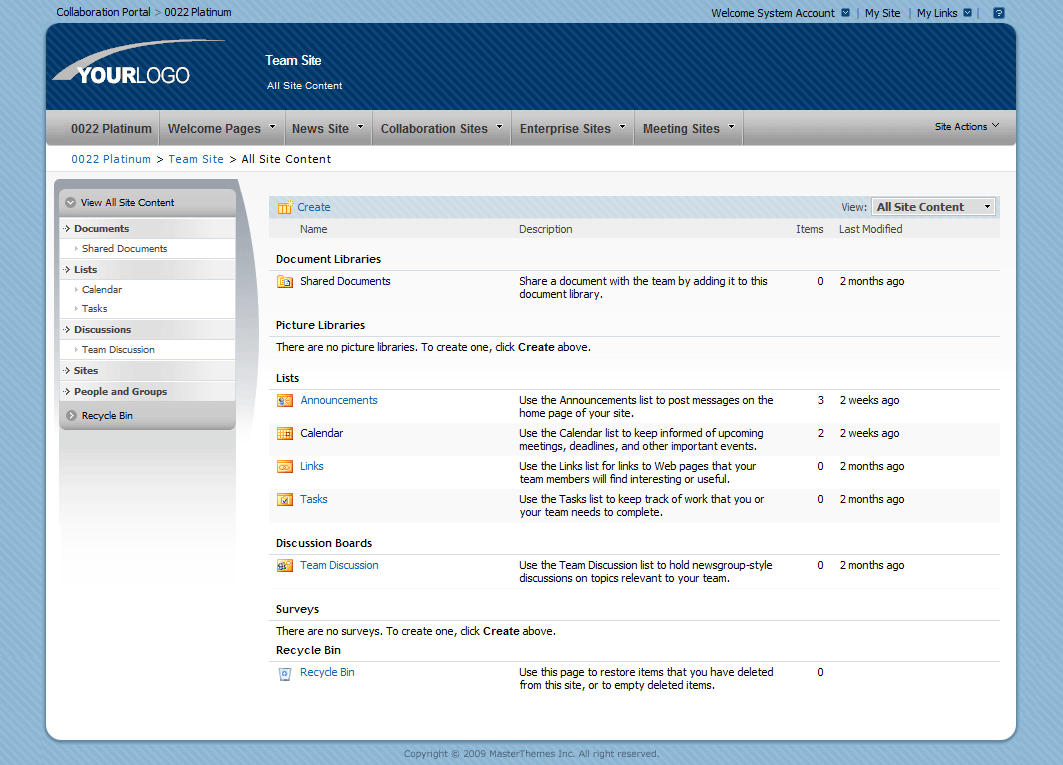
Task: Click the Shared Documents library icon
Action: (285, 282)
